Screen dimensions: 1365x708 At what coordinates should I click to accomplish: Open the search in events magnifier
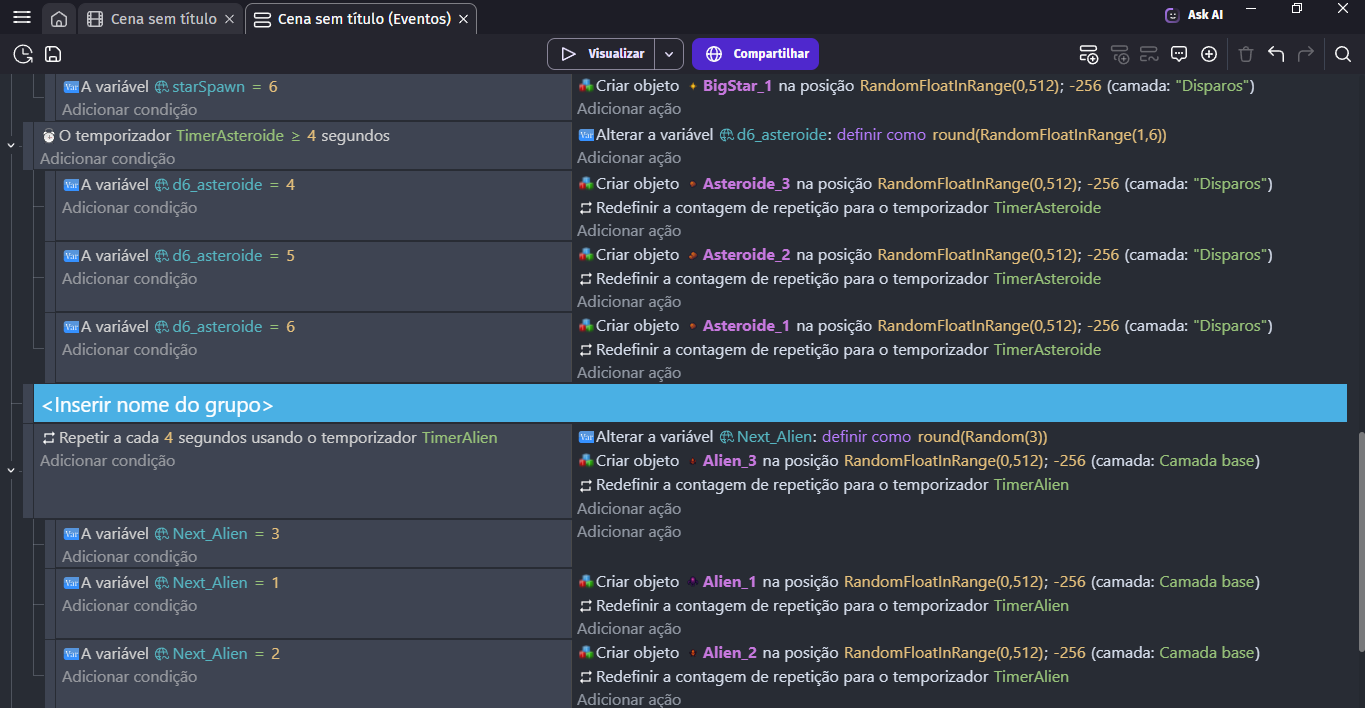(x=1343, y=54)
